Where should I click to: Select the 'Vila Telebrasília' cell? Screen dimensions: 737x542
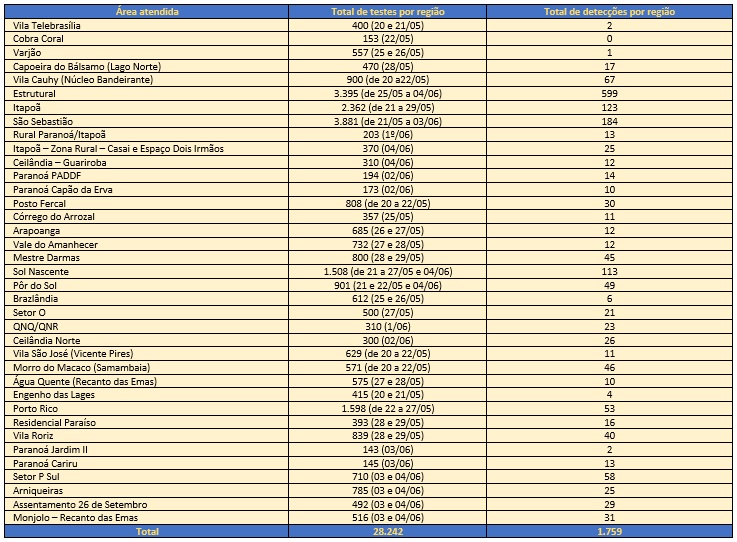coord(147,25)
